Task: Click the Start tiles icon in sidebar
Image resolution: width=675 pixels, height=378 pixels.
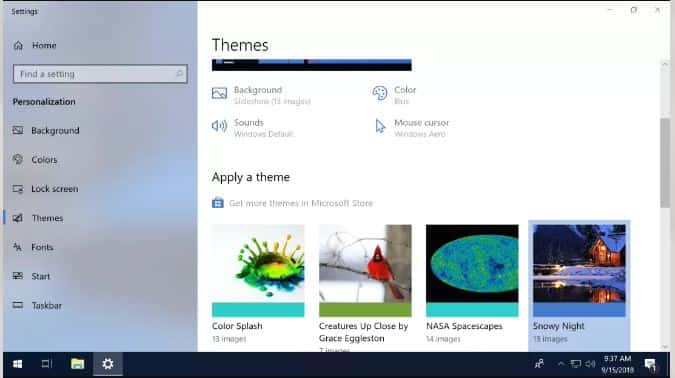Action: tap(18, 276)
